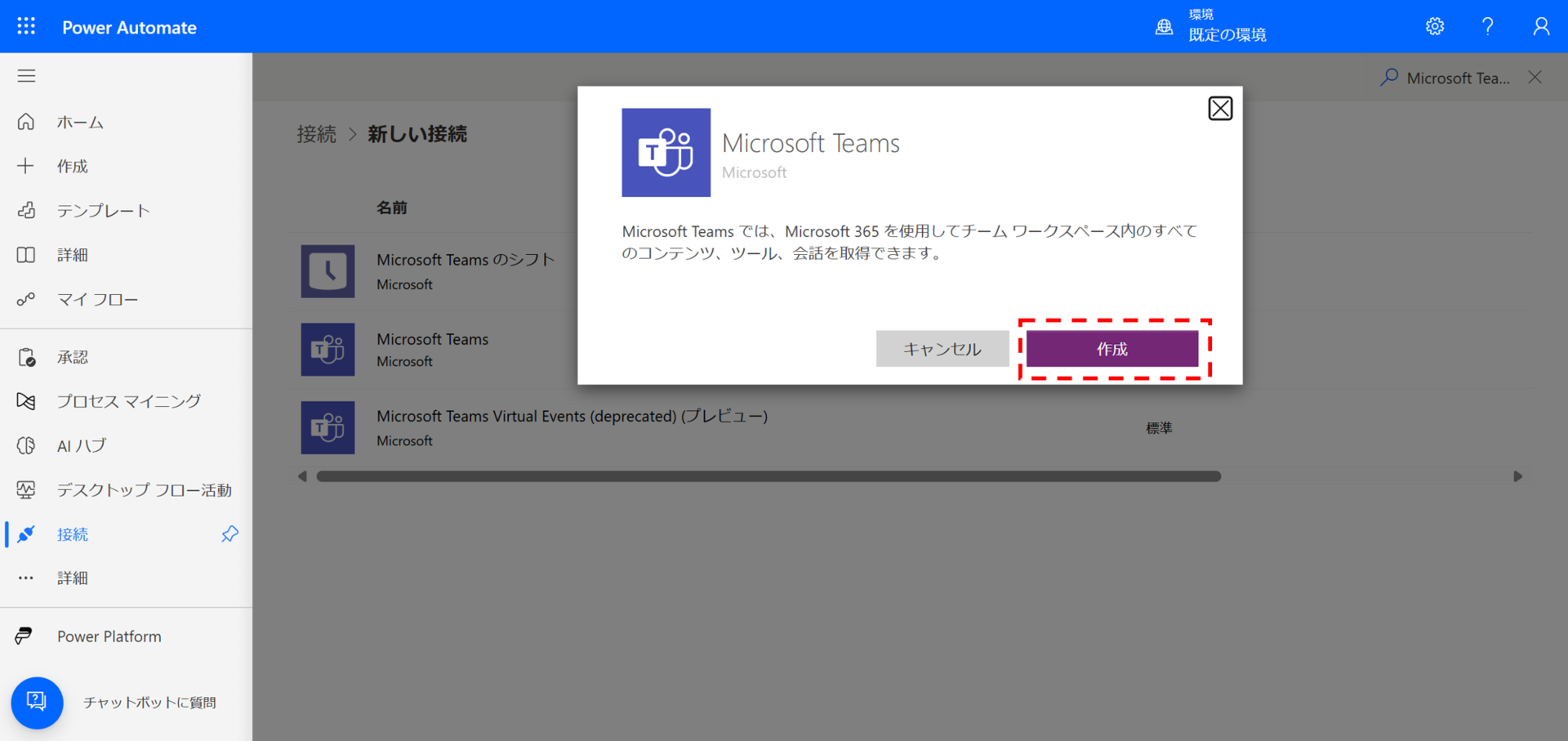
Task: Click the 名前 column header
Action: point(392,208)
